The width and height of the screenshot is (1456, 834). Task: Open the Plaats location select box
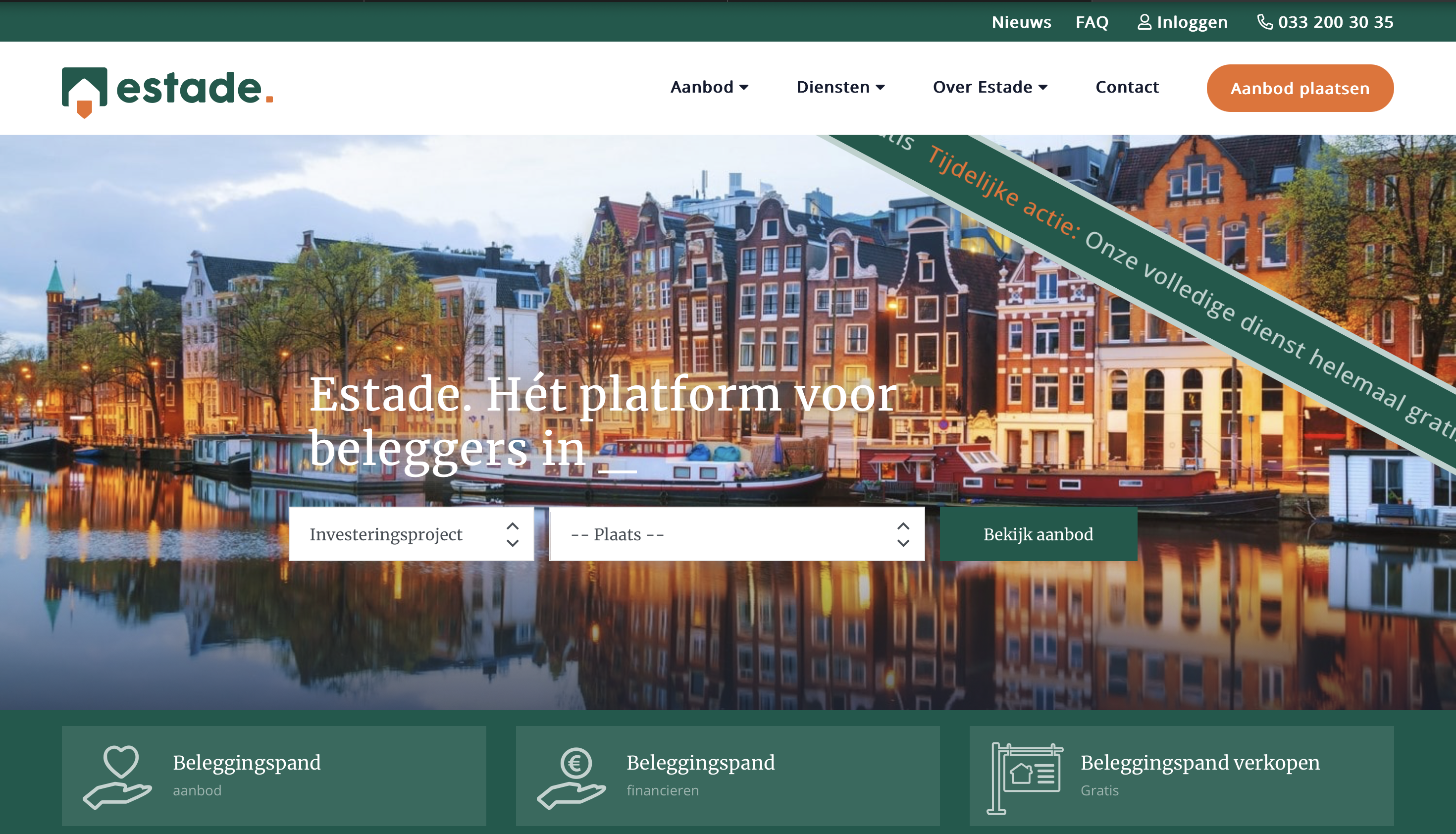click(722, 534)
